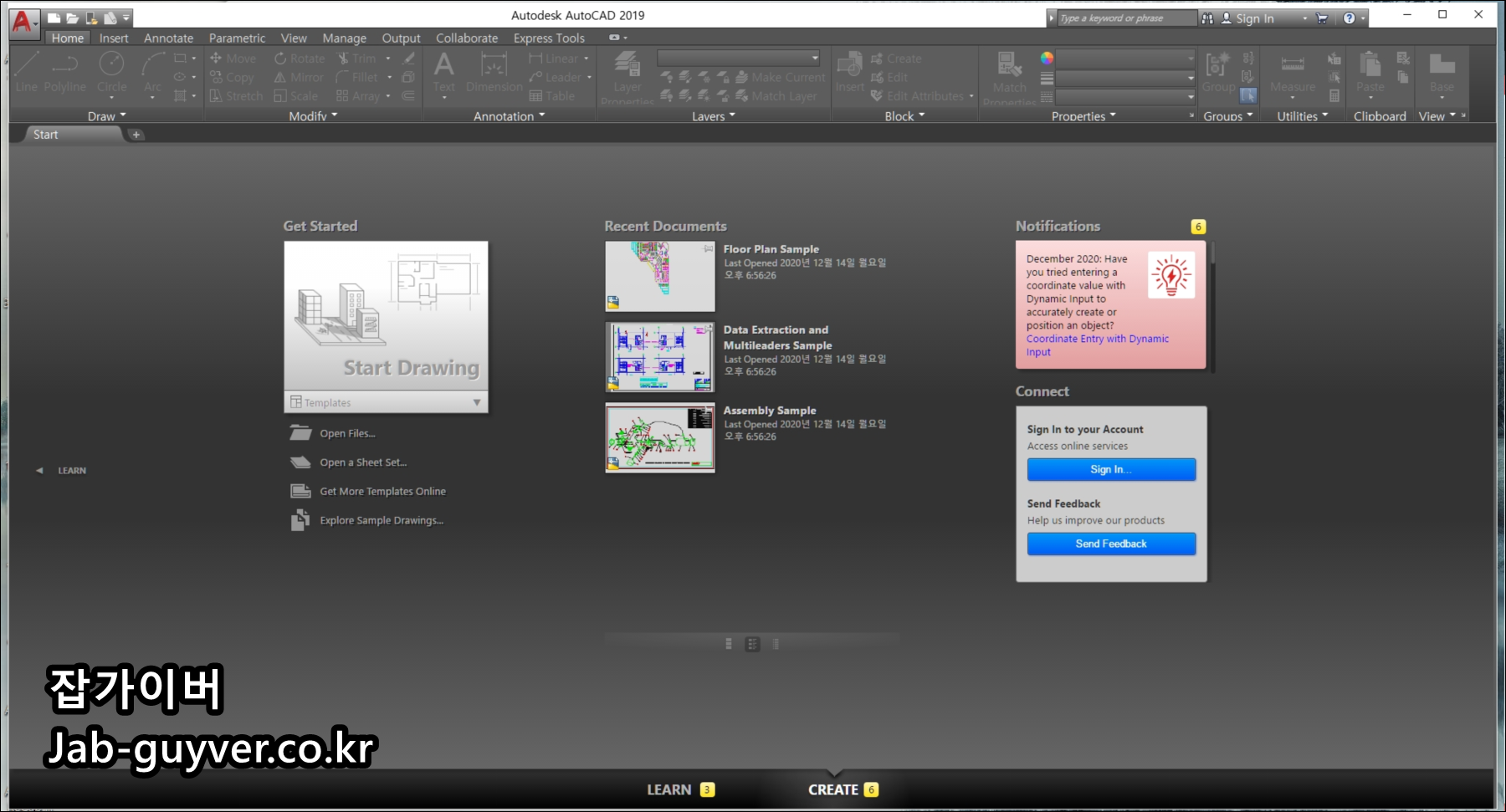Switch to the Insert ribbon tab

(x=114, y=38)
